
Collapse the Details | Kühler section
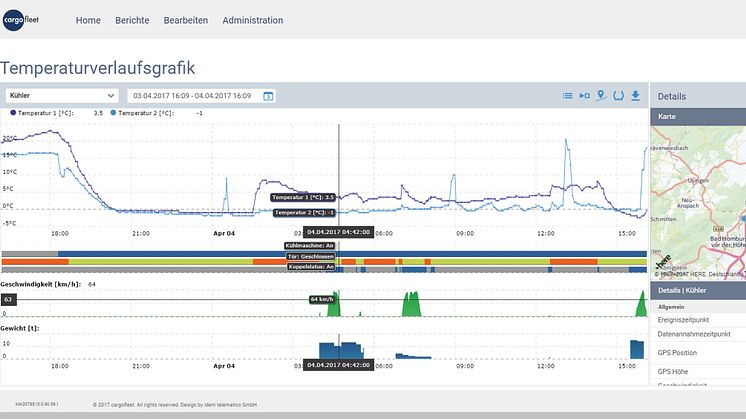[x=698, y=289]
